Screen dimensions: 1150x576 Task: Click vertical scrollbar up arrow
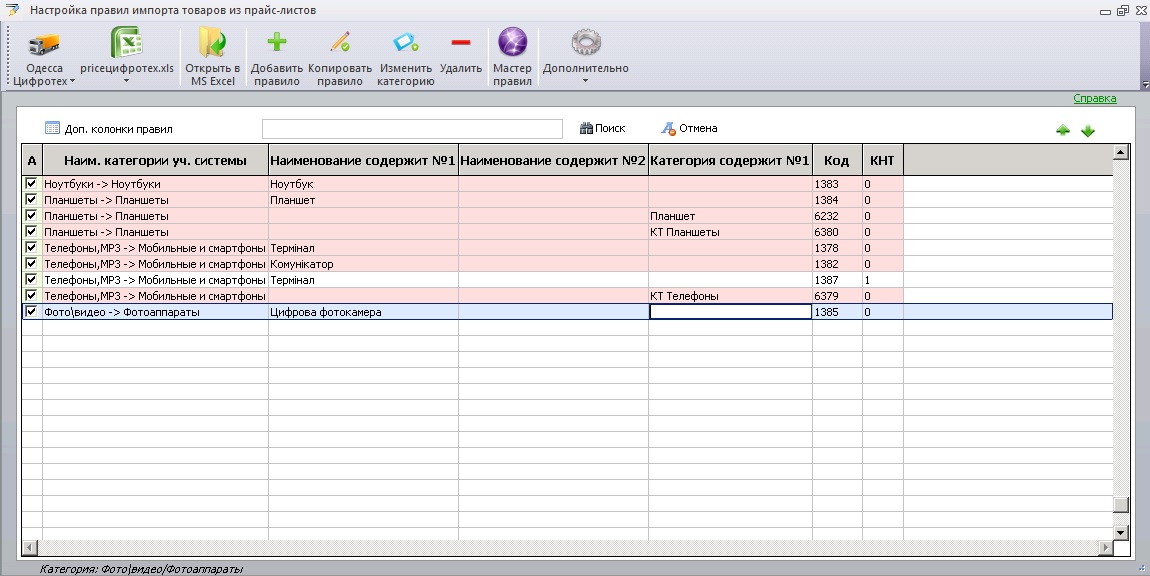1120,152
